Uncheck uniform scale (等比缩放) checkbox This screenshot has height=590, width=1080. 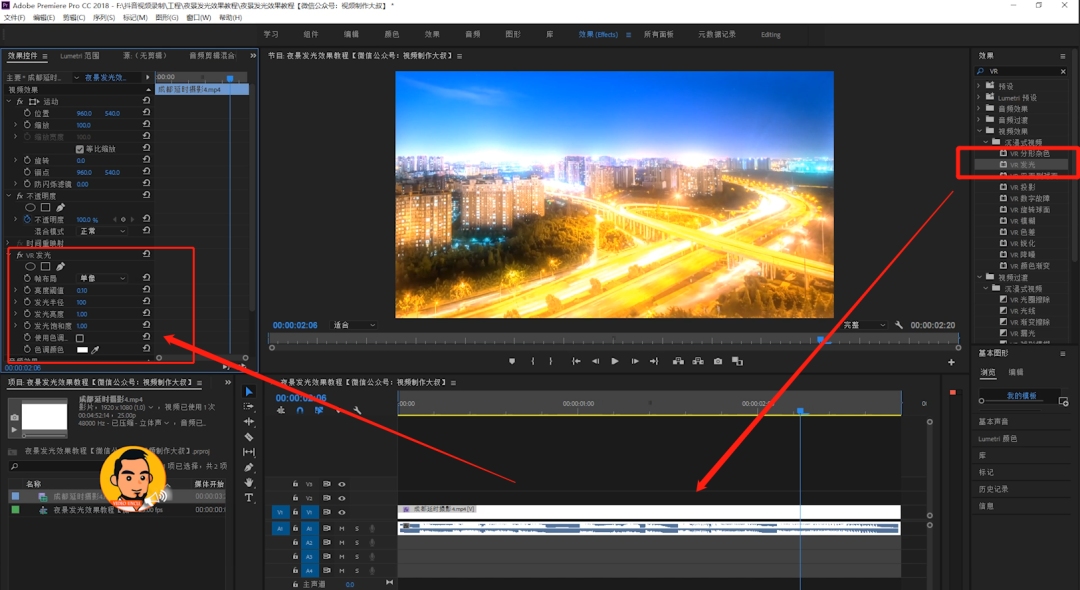click(x=80, y=149)
